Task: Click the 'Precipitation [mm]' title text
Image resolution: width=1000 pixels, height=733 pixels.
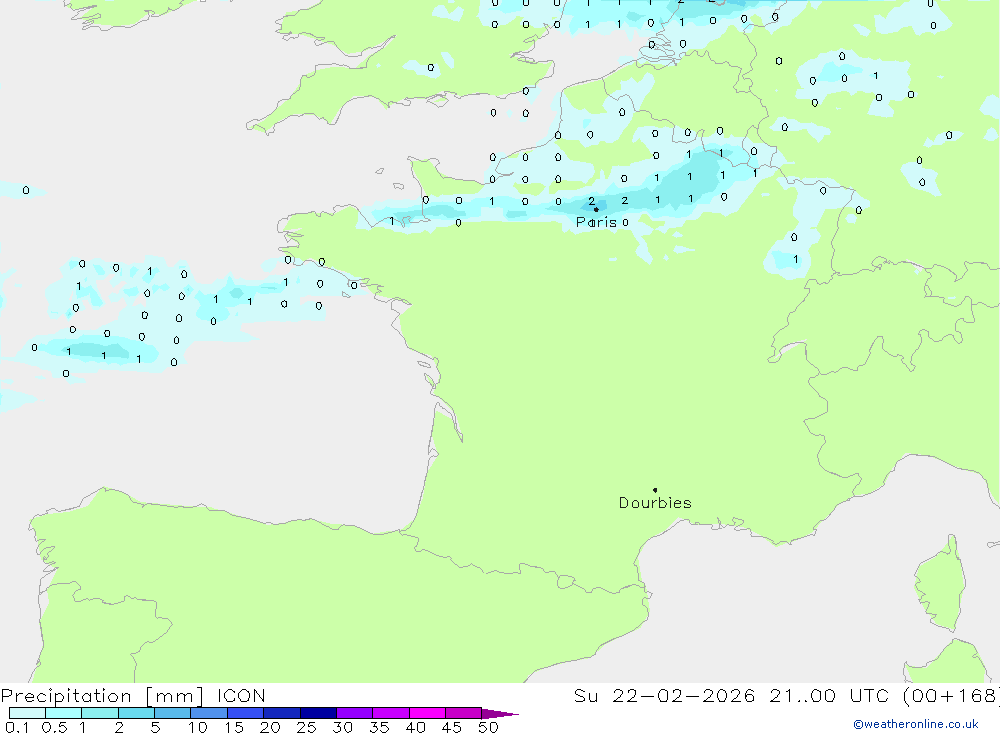Action: [x=103, y=696]
